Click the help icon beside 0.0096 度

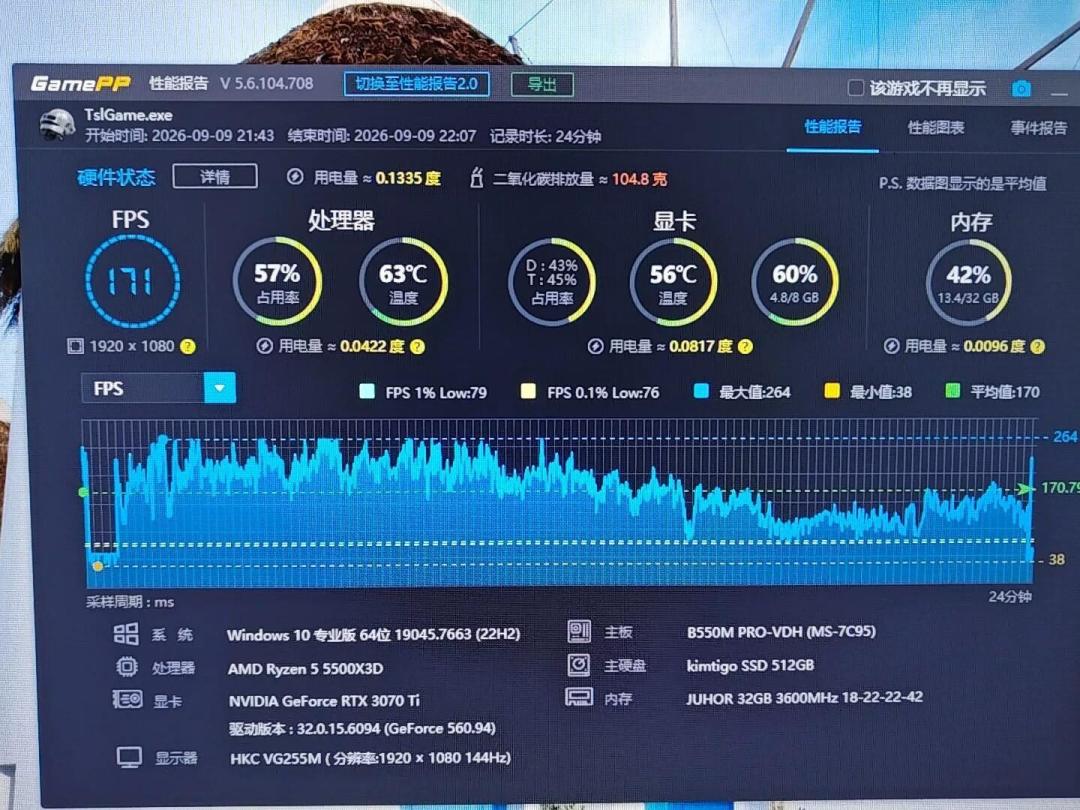(x=1037, y=346)
